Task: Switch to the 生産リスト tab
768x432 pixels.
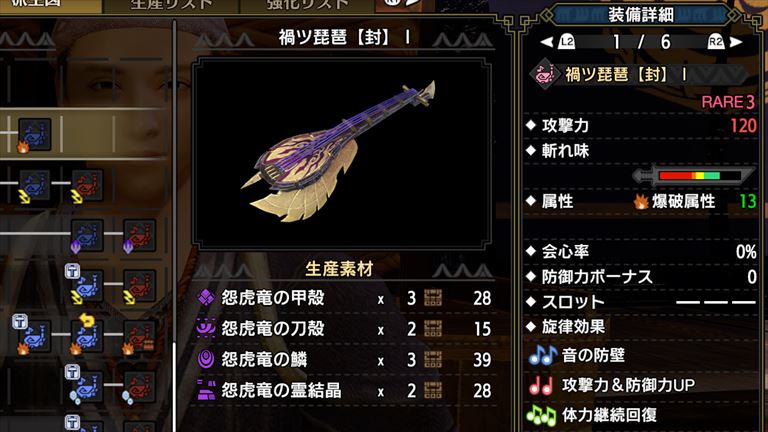Action: 171,6
